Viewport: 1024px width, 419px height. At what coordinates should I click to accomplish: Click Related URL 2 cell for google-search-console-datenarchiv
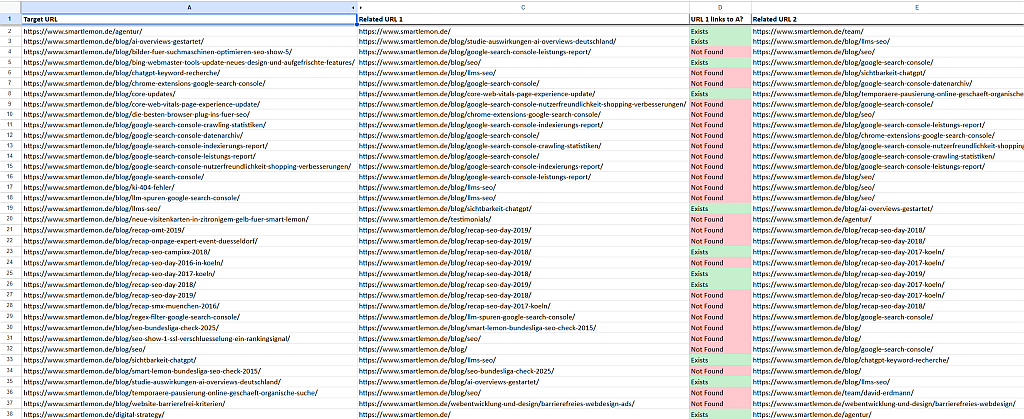click(x=888, y=83)
